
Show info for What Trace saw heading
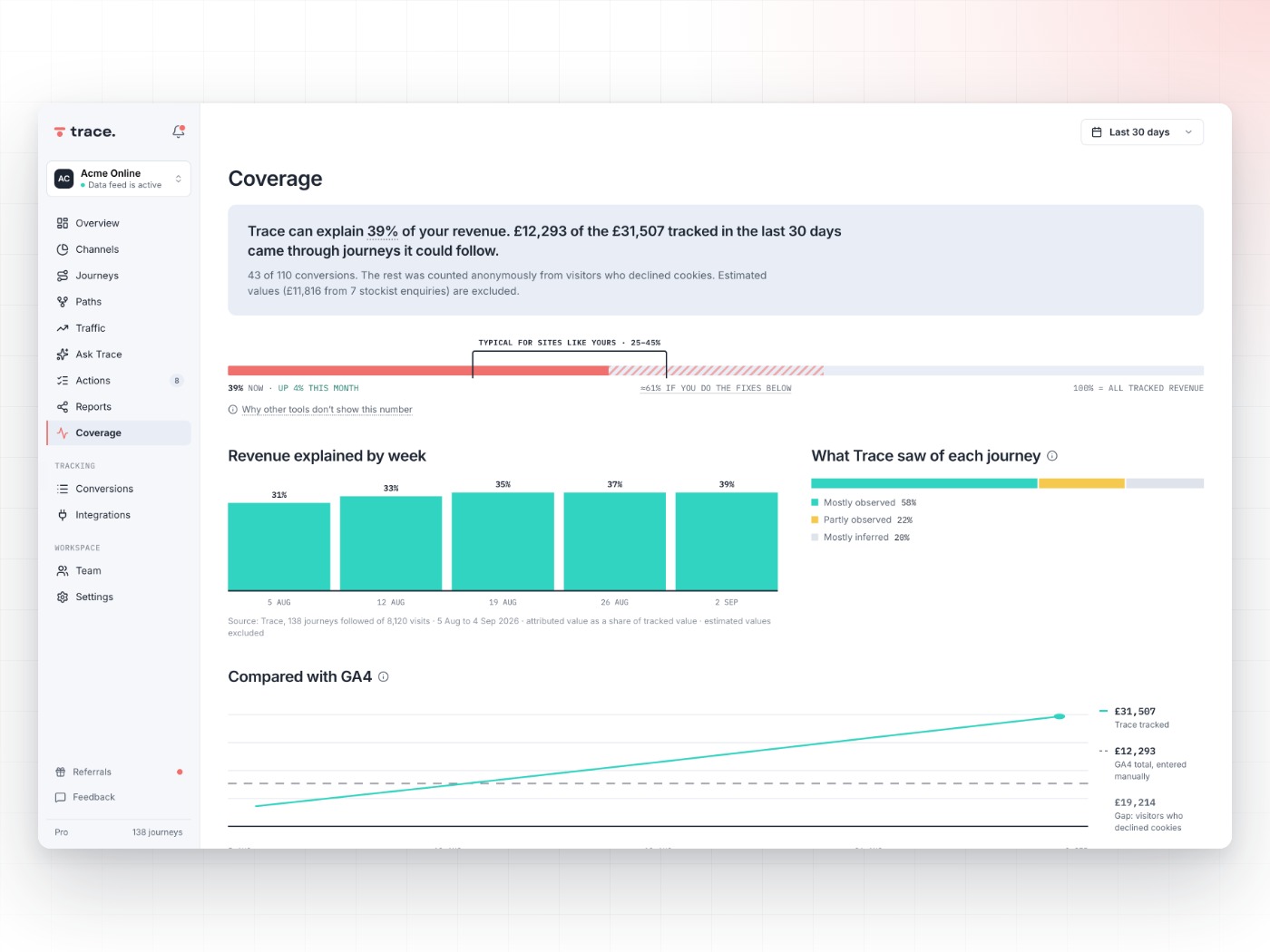(1052, 456)
